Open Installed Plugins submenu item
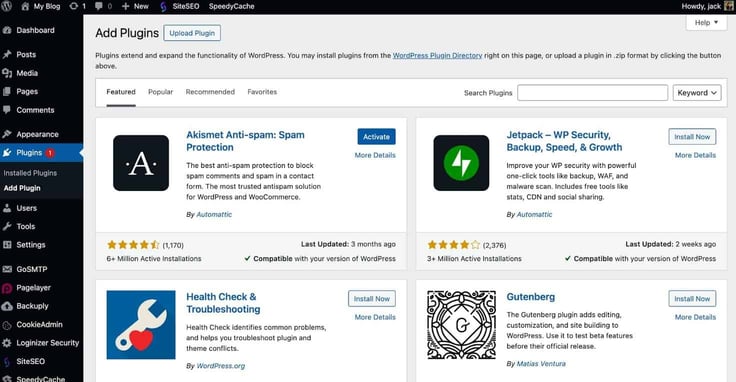The image size is (736, 382). pyautogui.click(x=30, y=173)
